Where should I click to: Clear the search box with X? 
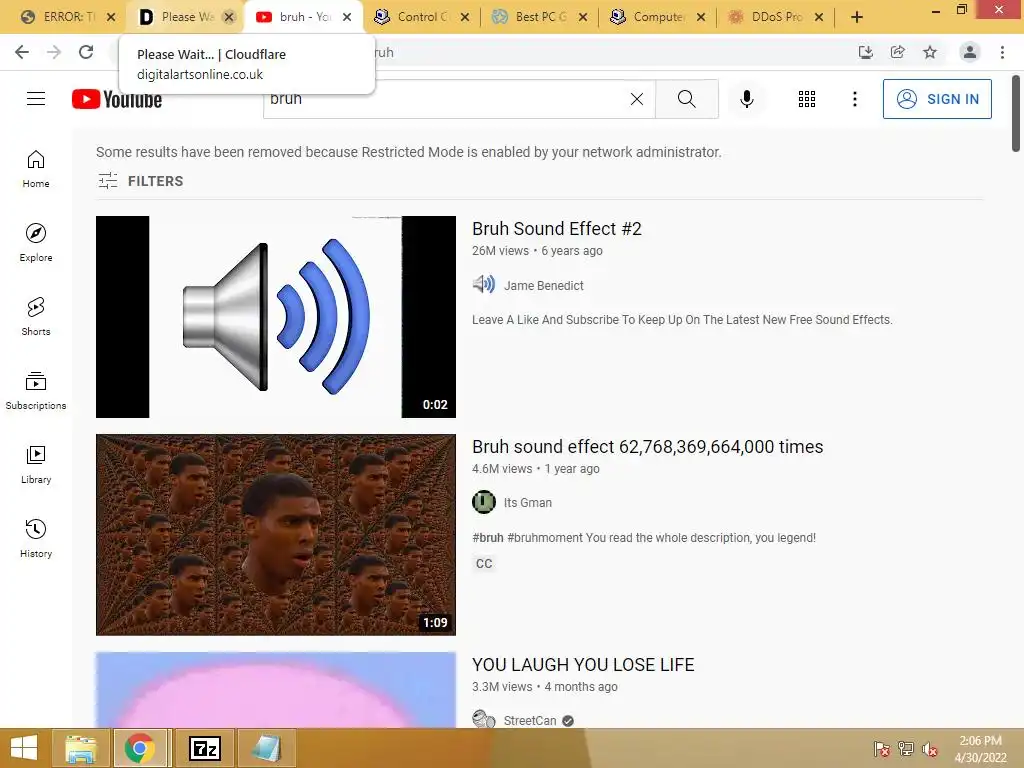(637, 99)
